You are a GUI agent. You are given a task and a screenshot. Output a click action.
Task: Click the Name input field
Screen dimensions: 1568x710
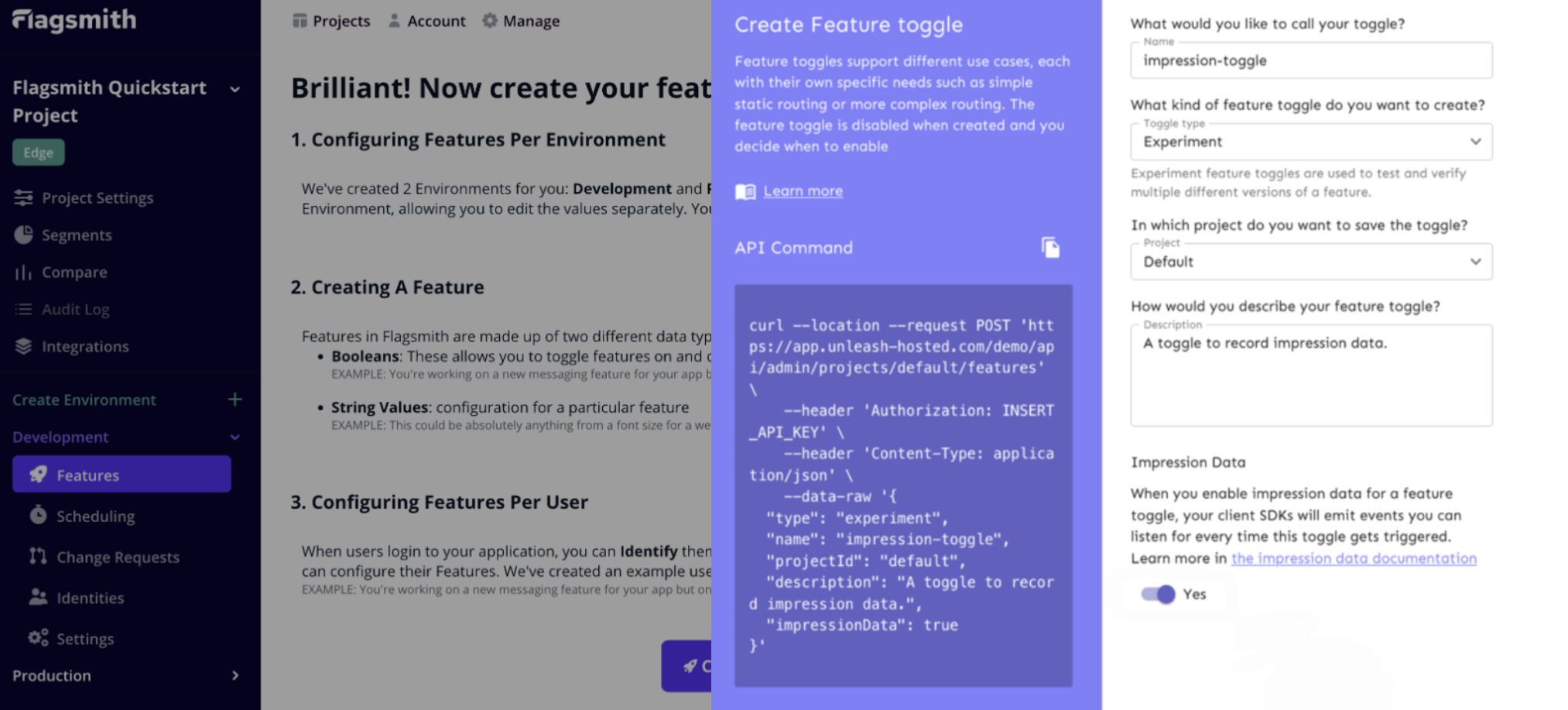1311,60
